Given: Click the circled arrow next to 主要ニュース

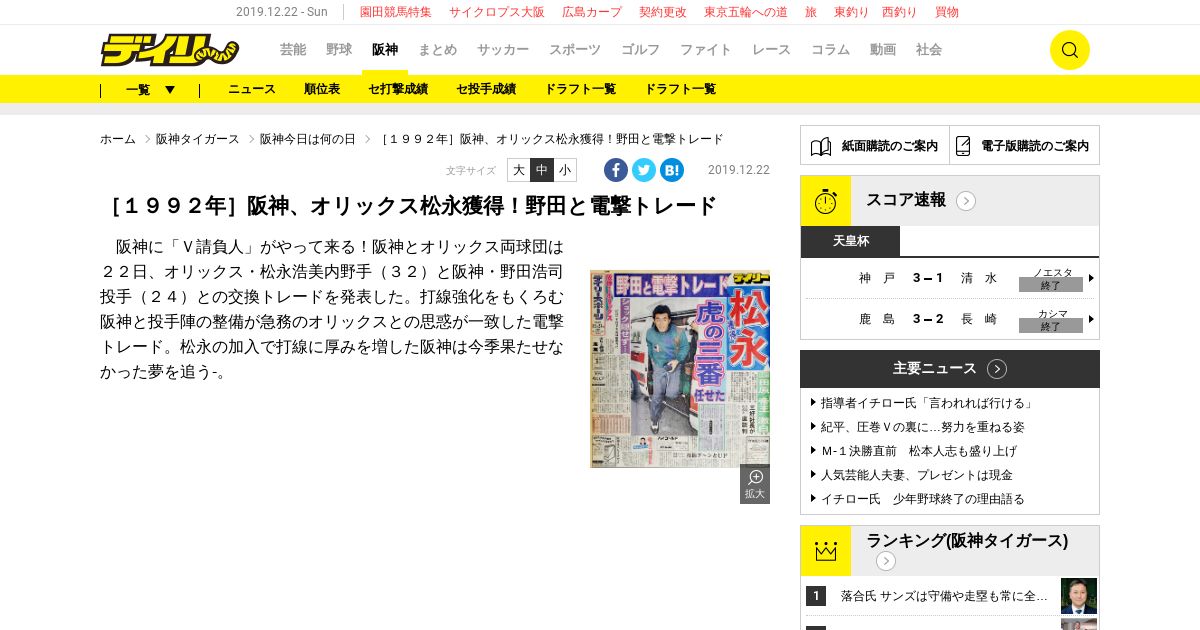Looking at the screenshot, I should (997, 369).
